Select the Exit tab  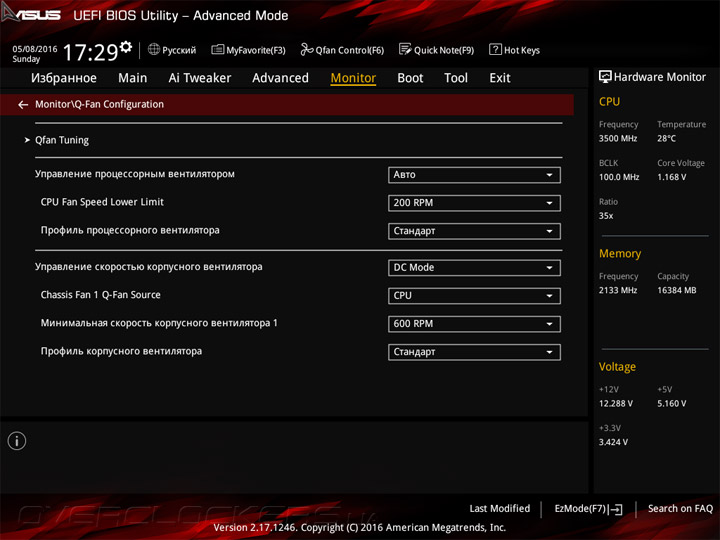[500, 78]
